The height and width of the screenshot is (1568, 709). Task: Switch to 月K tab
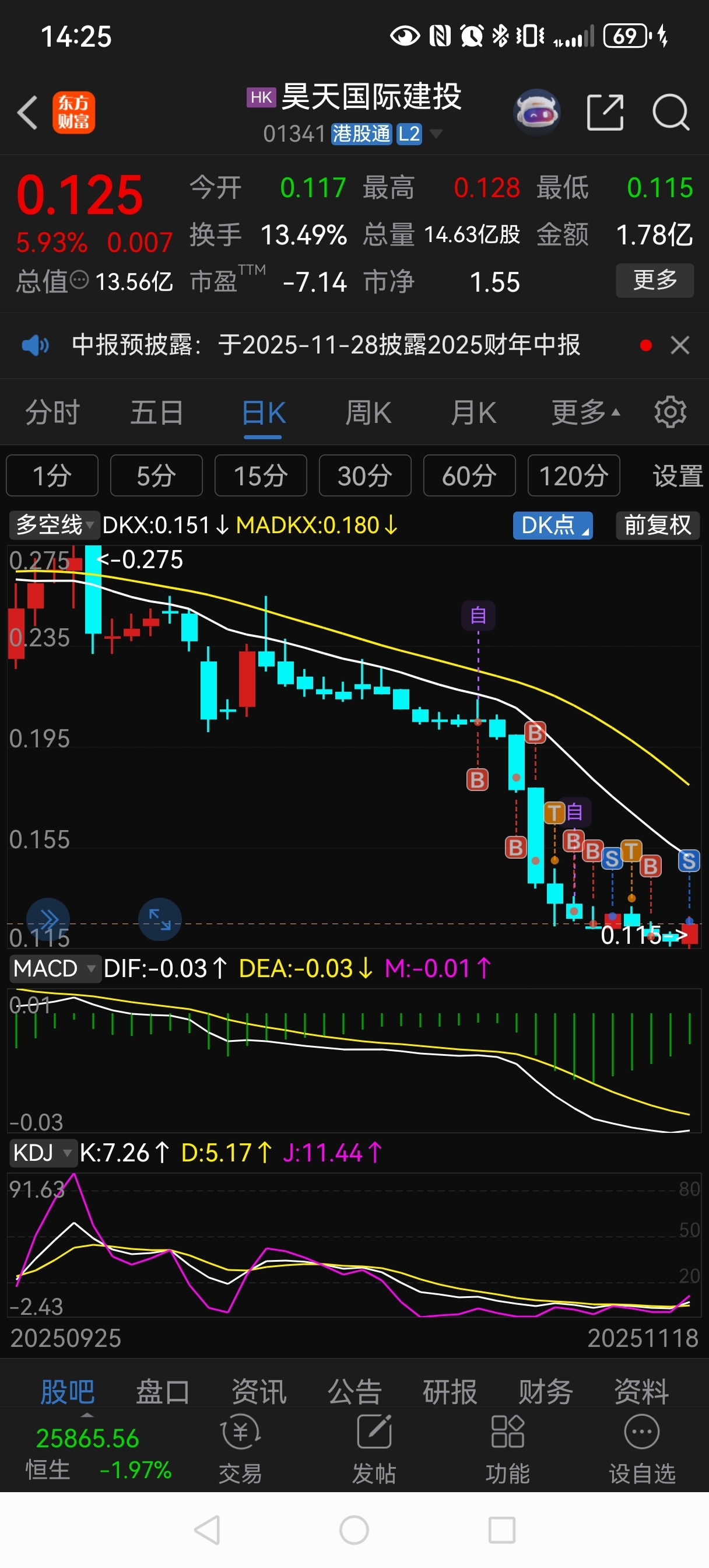pos(473,412)
